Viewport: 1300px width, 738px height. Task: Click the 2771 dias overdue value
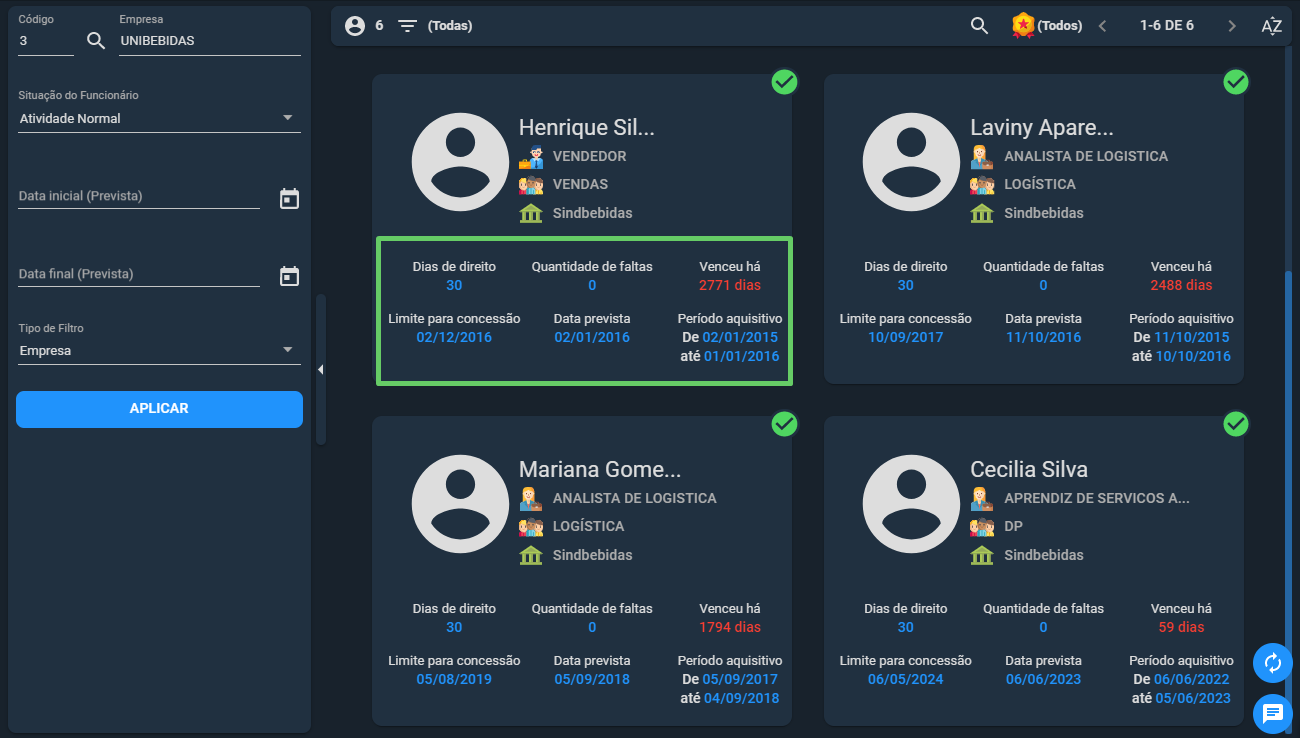(730, 285)
